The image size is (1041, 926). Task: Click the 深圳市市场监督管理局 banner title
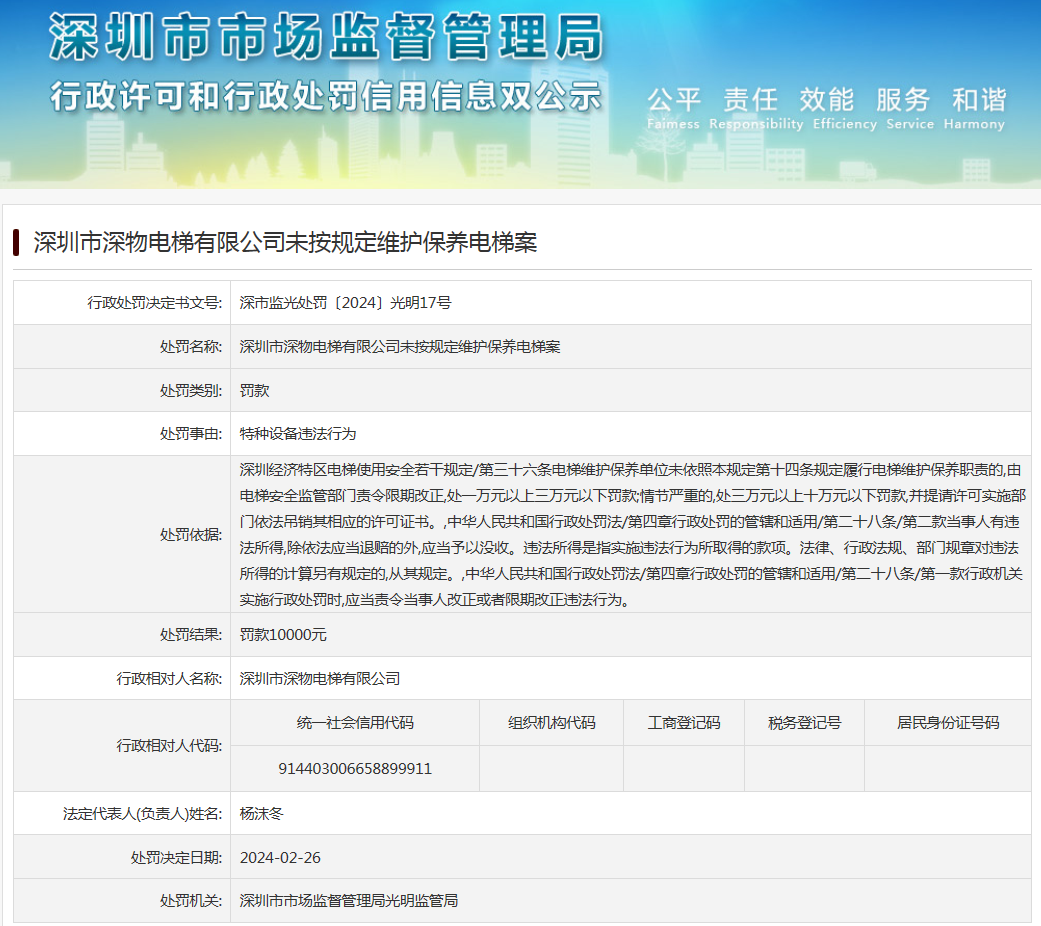[326, 38]
